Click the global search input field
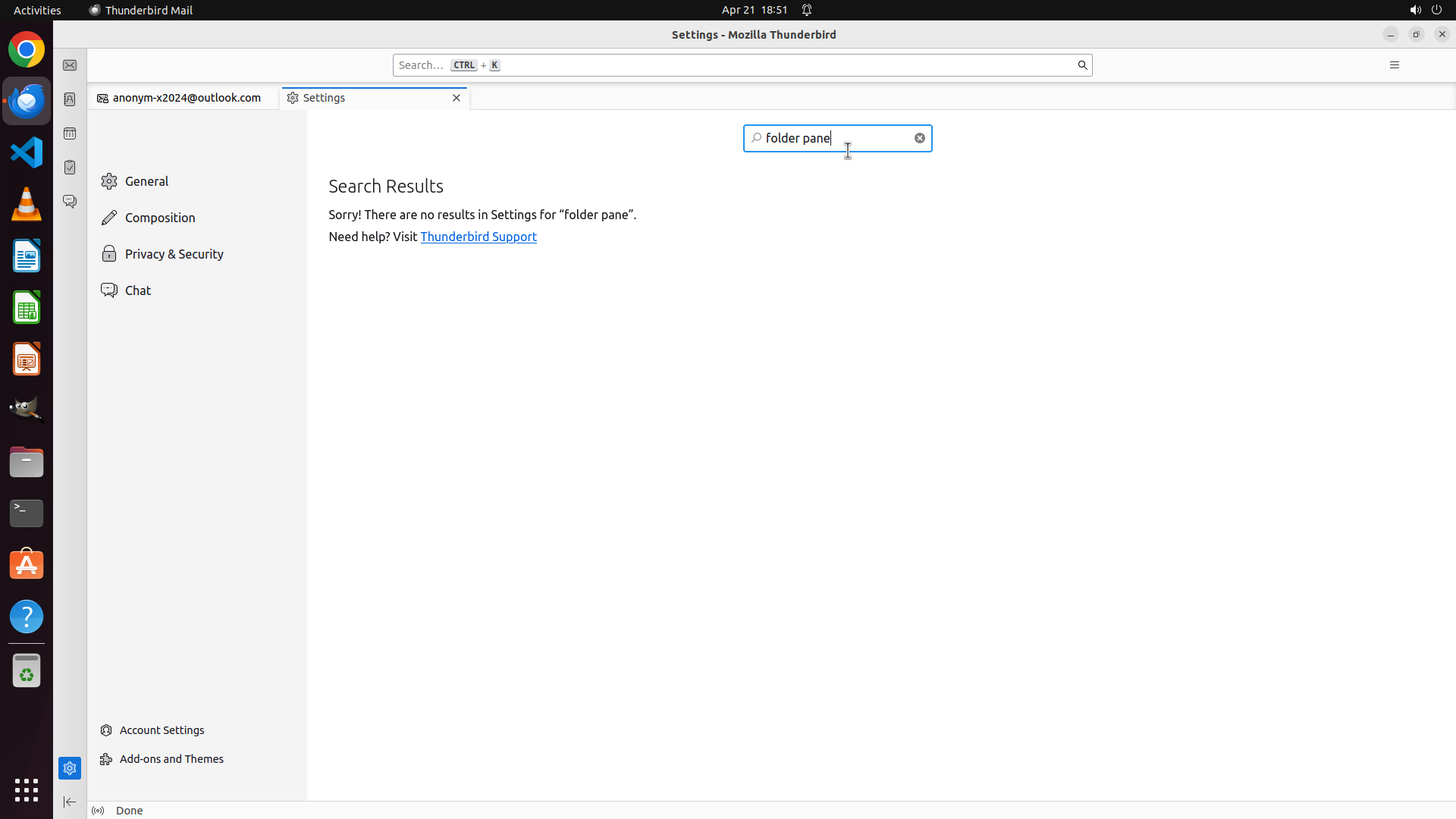Screen dimensions: 1456x819 [x=758, y=65]
